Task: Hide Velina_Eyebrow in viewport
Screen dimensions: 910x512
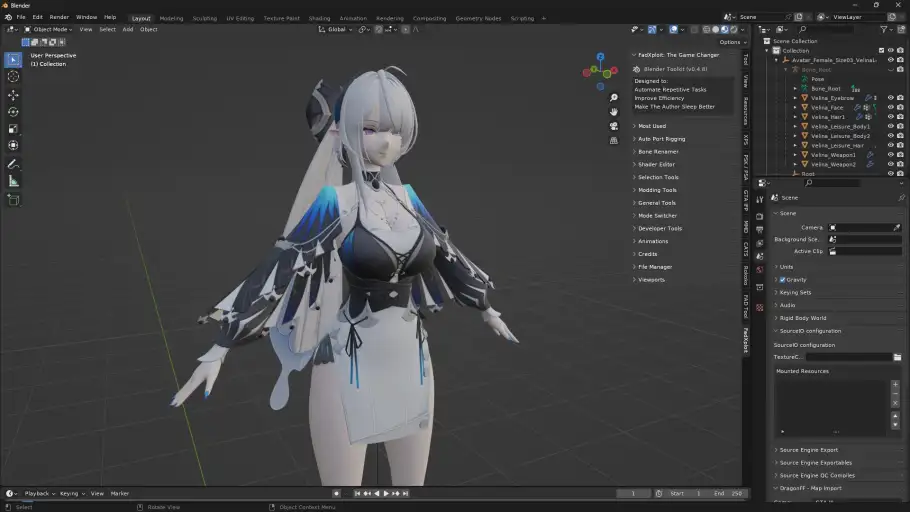Action: tap(891, 98)
